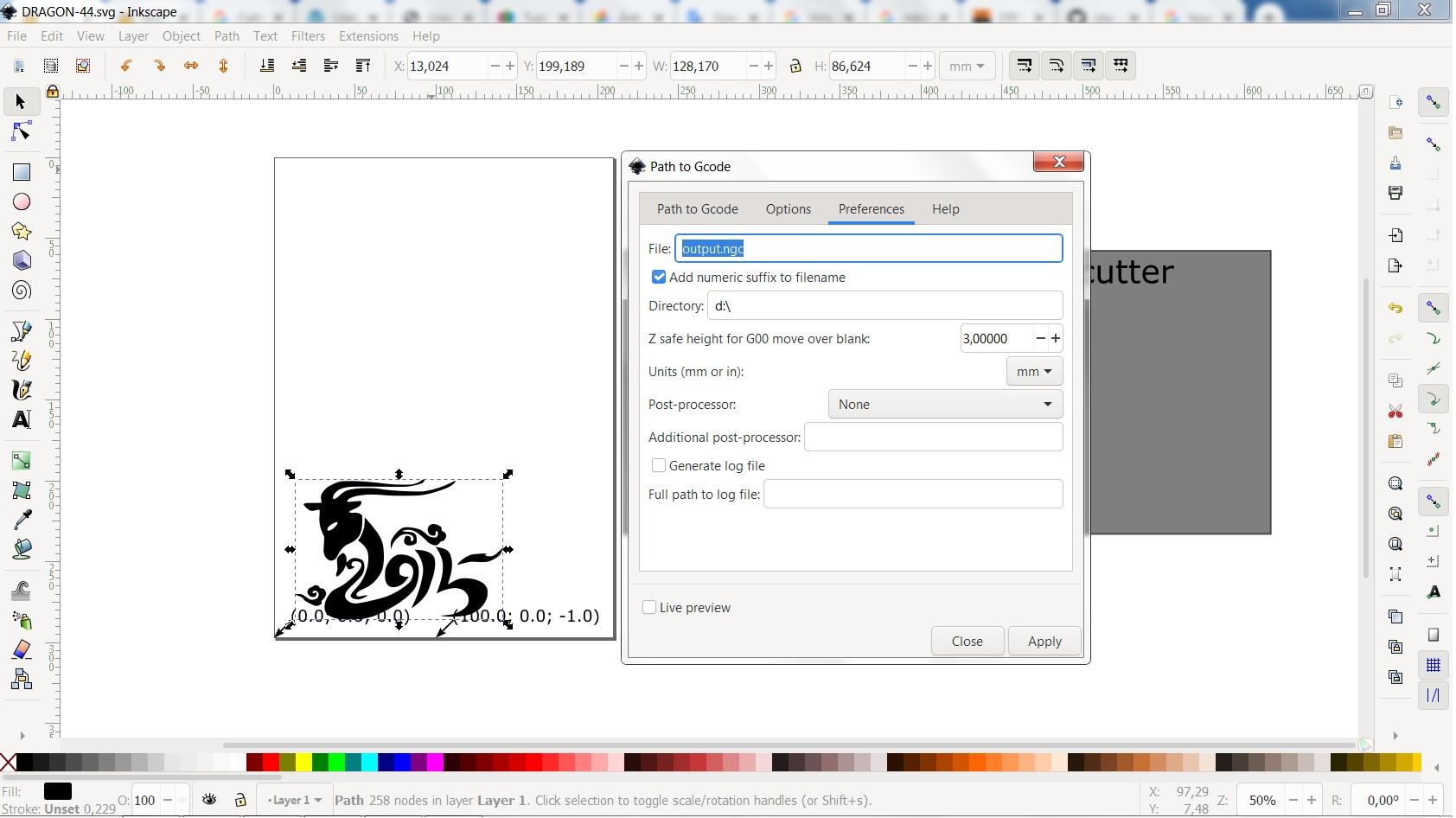Select the Paint bucket fill tool
This screenshot has width=1456, height=818.
(22, 549)
